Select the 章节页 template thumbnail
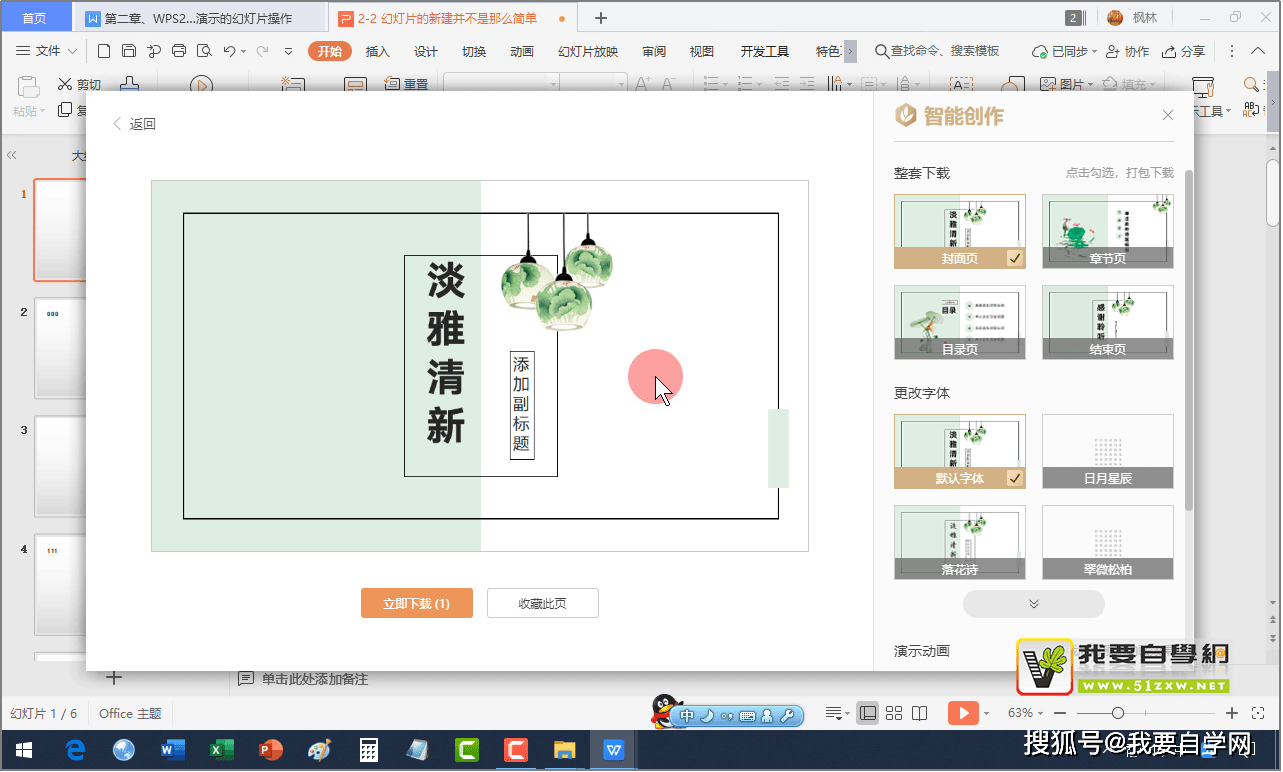The image size is (1283, 772). pos(1108,231)
